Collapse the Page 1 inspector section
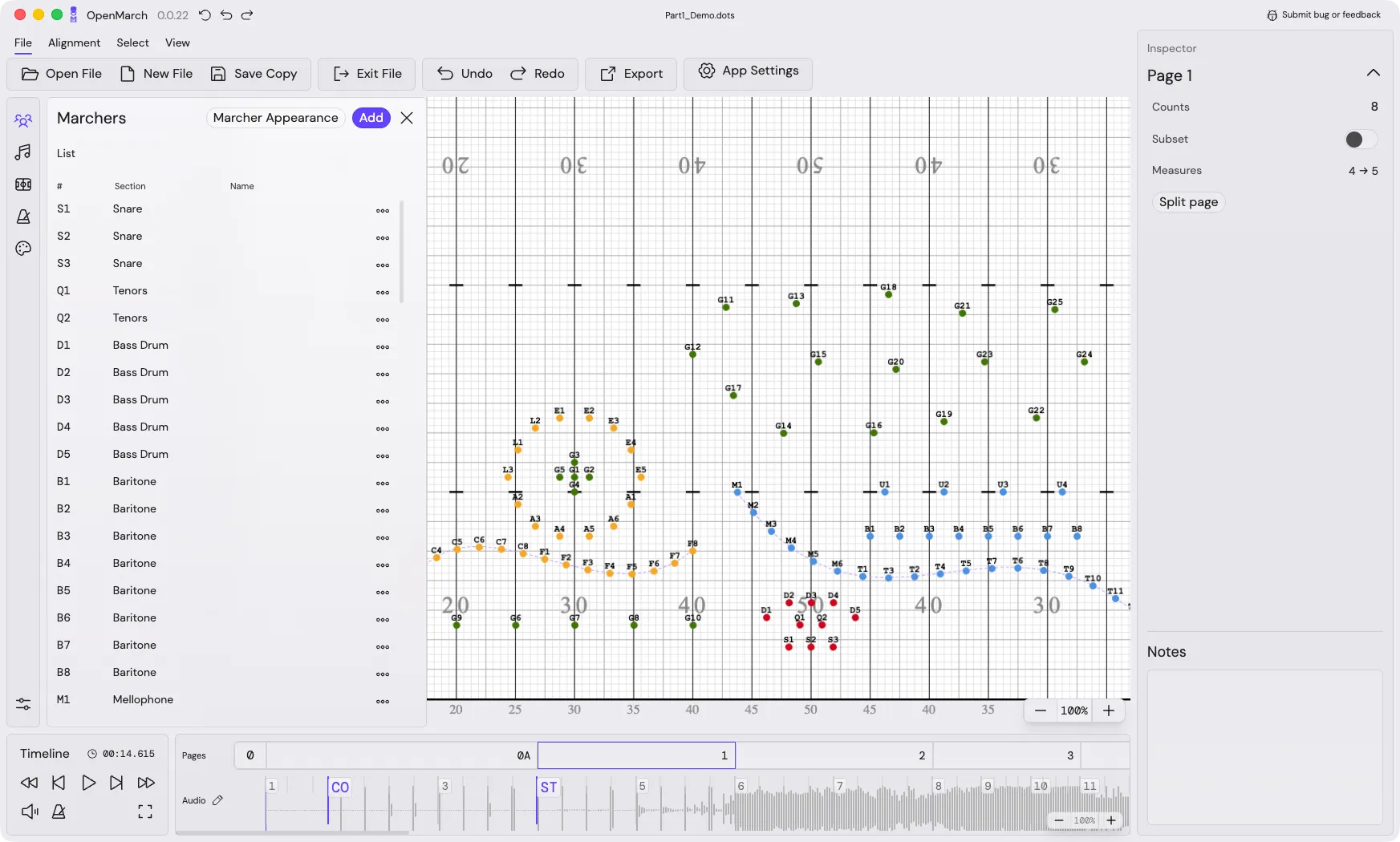 (1374, 73)
